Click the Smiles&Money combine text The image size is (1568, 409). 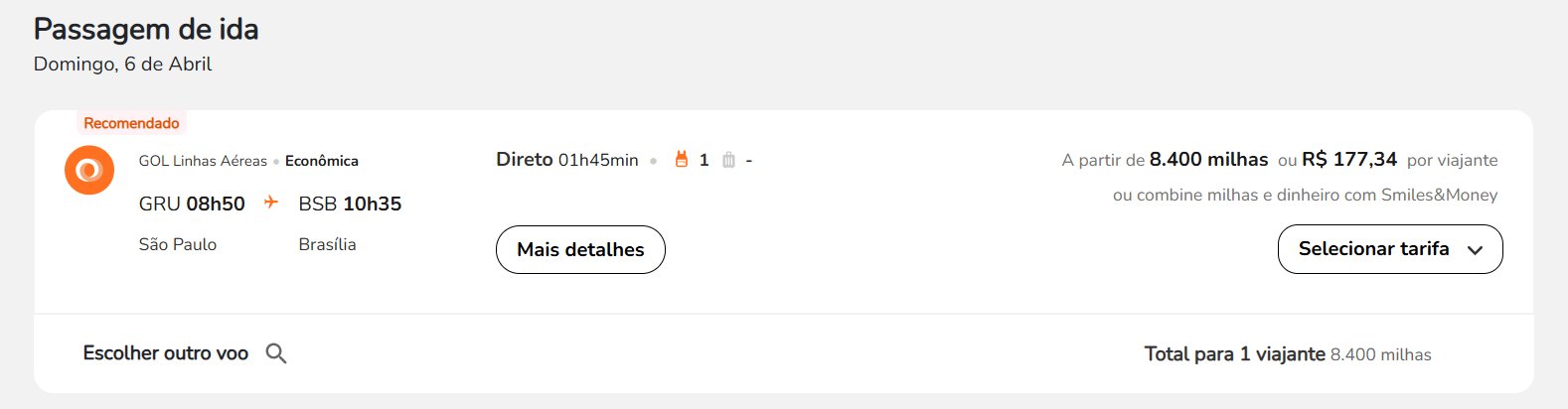coord(1305,195)
